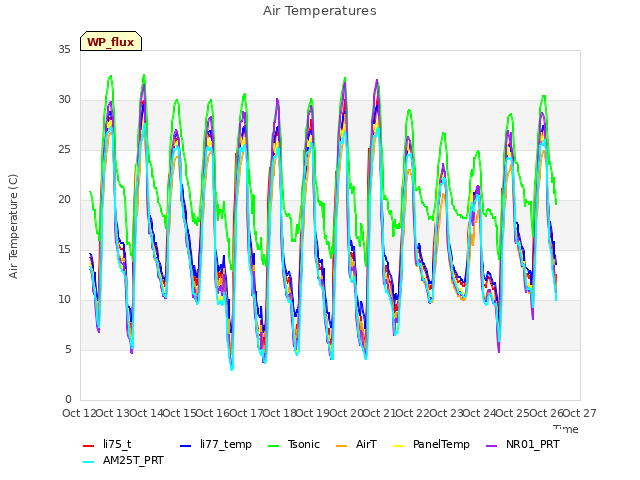The height and width of the screenshot is (480, 640).
Task: Click the Air Temperatures chart title
Action: (x=320, y=11)
